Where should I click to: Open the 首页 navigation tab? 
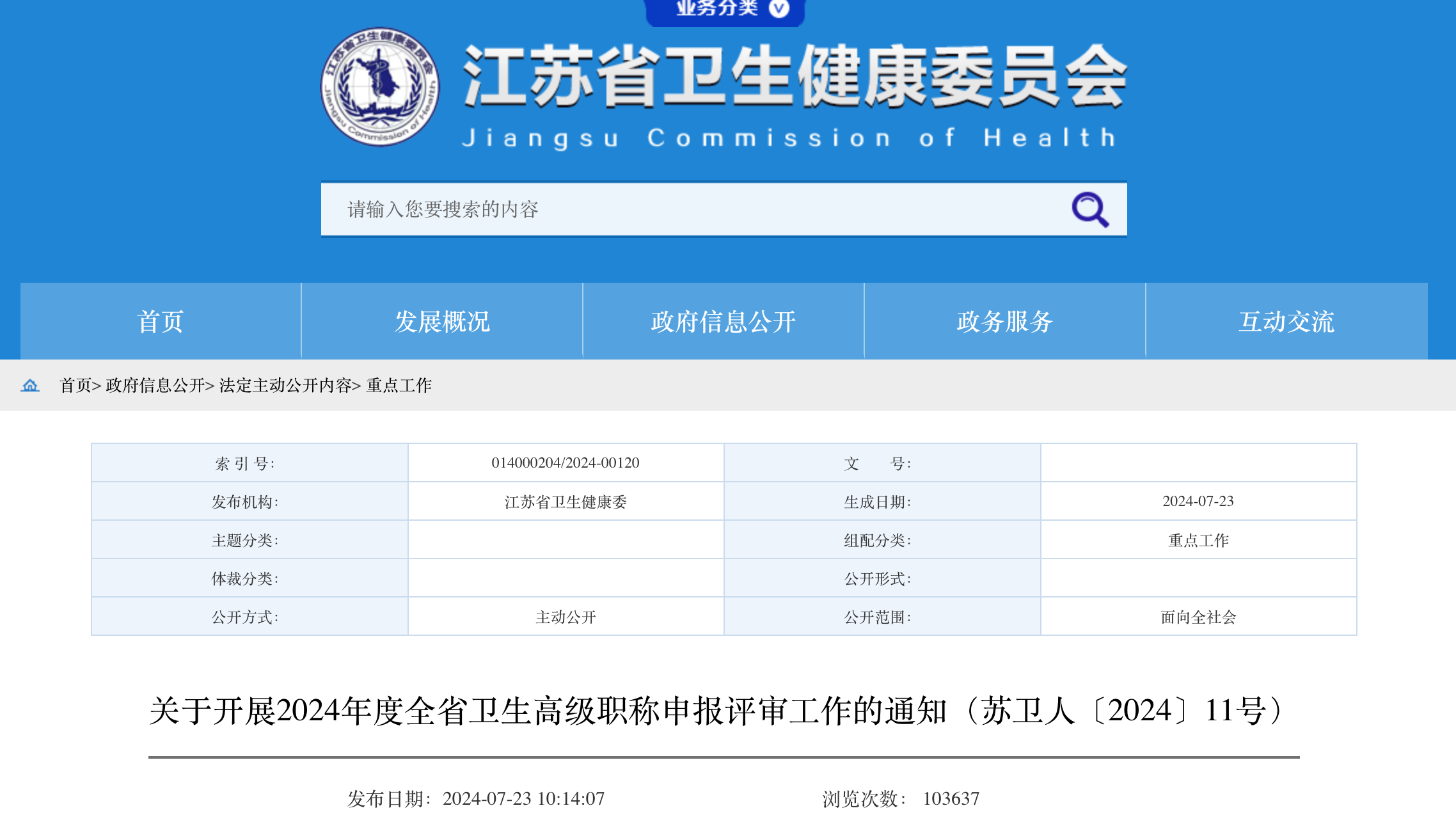coord(161,321)
